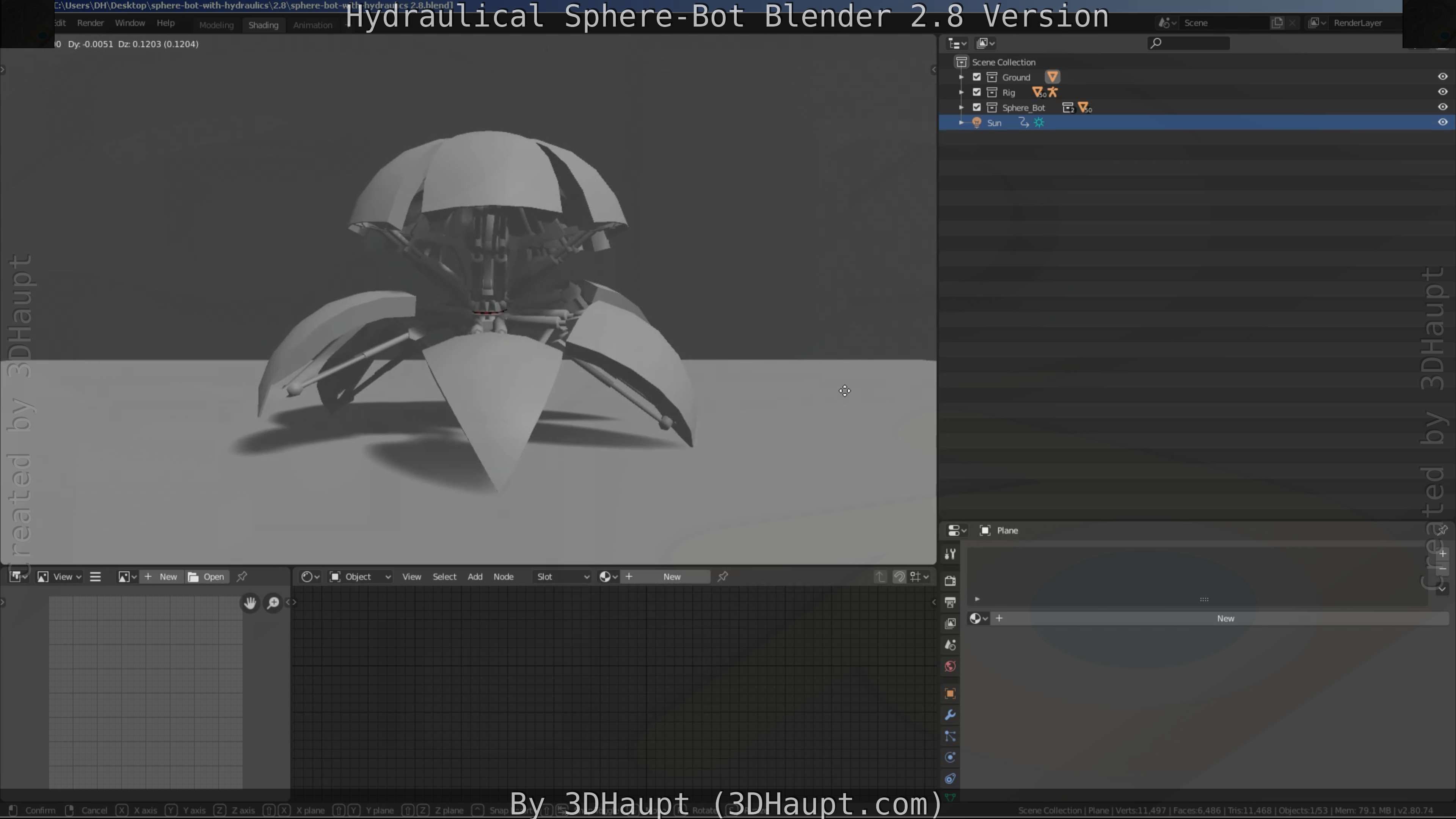Open the Node menu in shader editor

coord(503,576)
